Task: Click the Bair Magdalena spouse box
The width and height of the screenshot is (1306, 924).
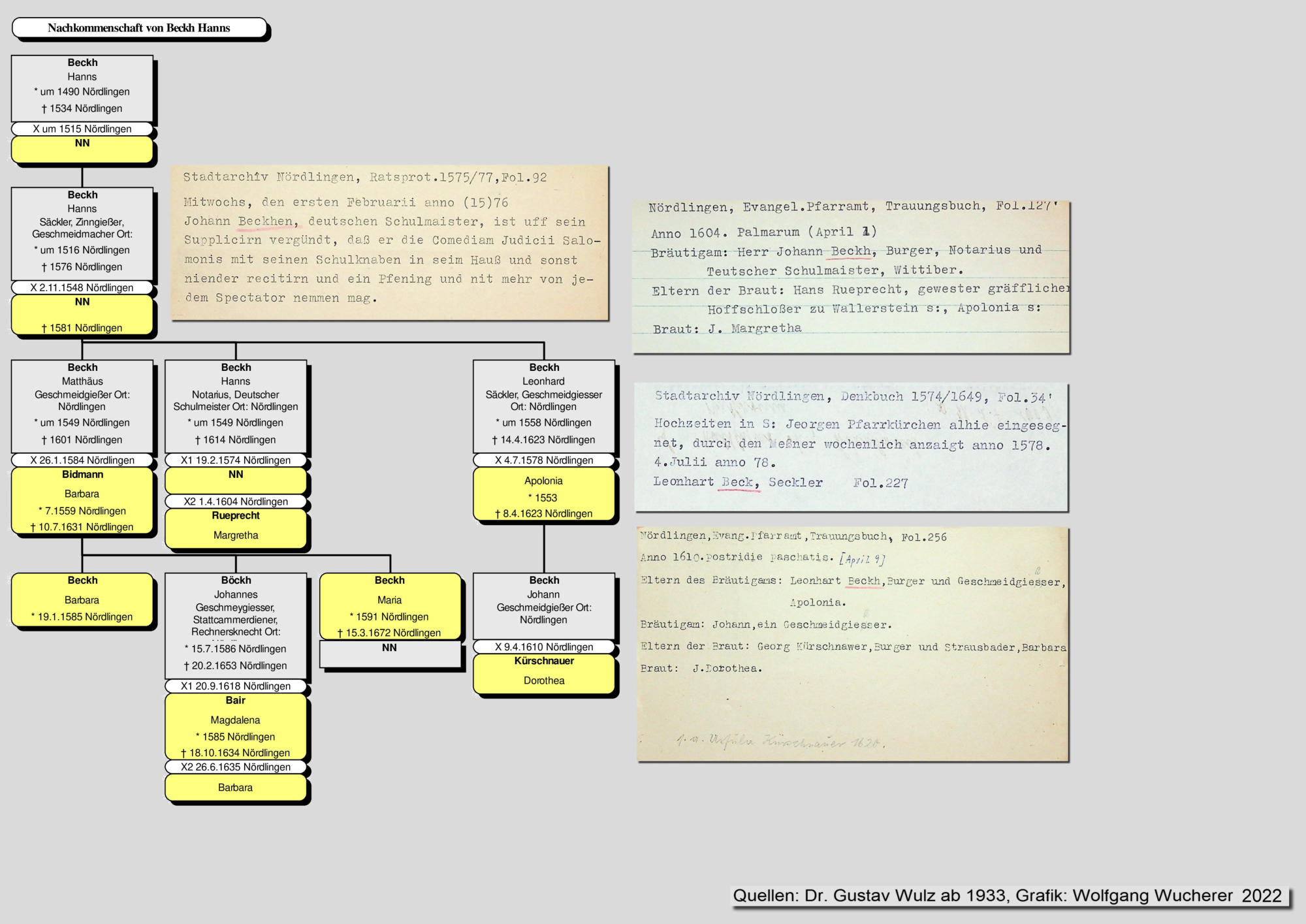Action: (236, 726)
